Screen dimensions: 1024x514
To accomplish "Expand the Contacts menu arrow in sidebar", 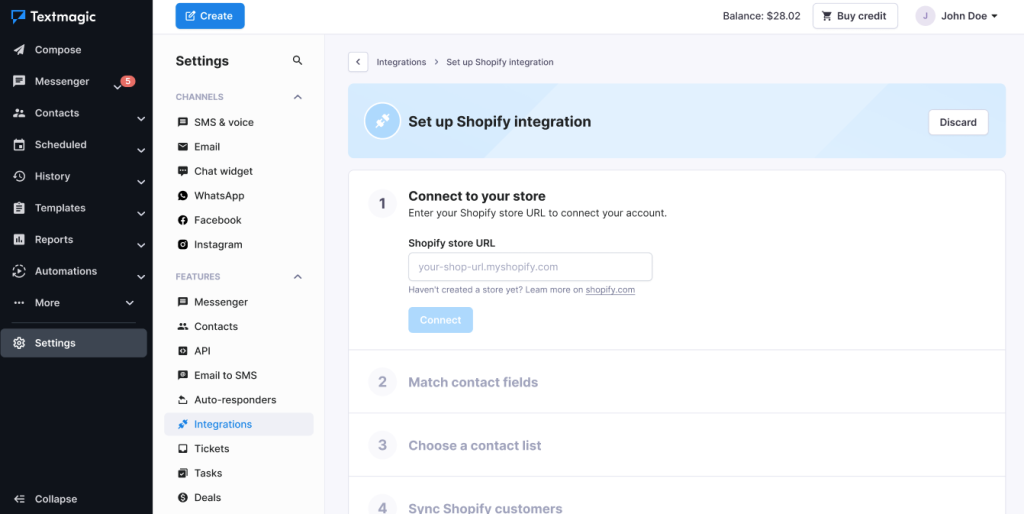I will [141, 119].
